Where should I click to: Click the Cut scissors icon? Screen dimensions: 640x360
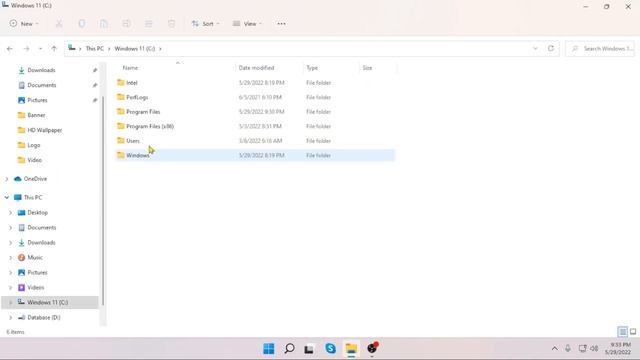click(59, 24)
